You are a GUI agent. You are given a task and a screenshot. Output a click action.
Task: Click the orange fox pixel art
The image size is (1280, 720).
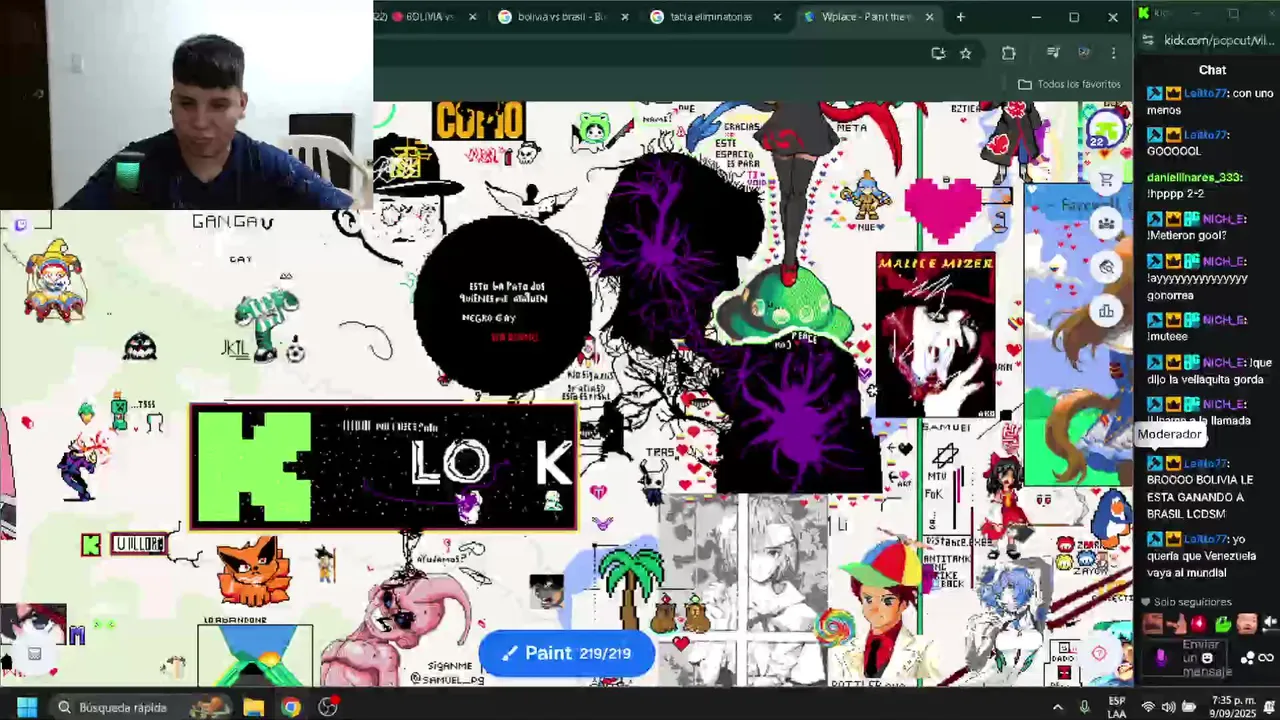[x=253, y=573]
